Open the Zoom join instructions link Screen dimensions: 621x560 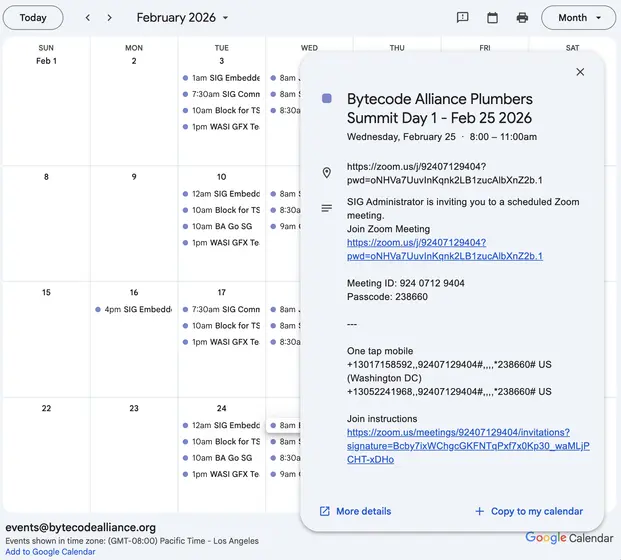[467, 446]
